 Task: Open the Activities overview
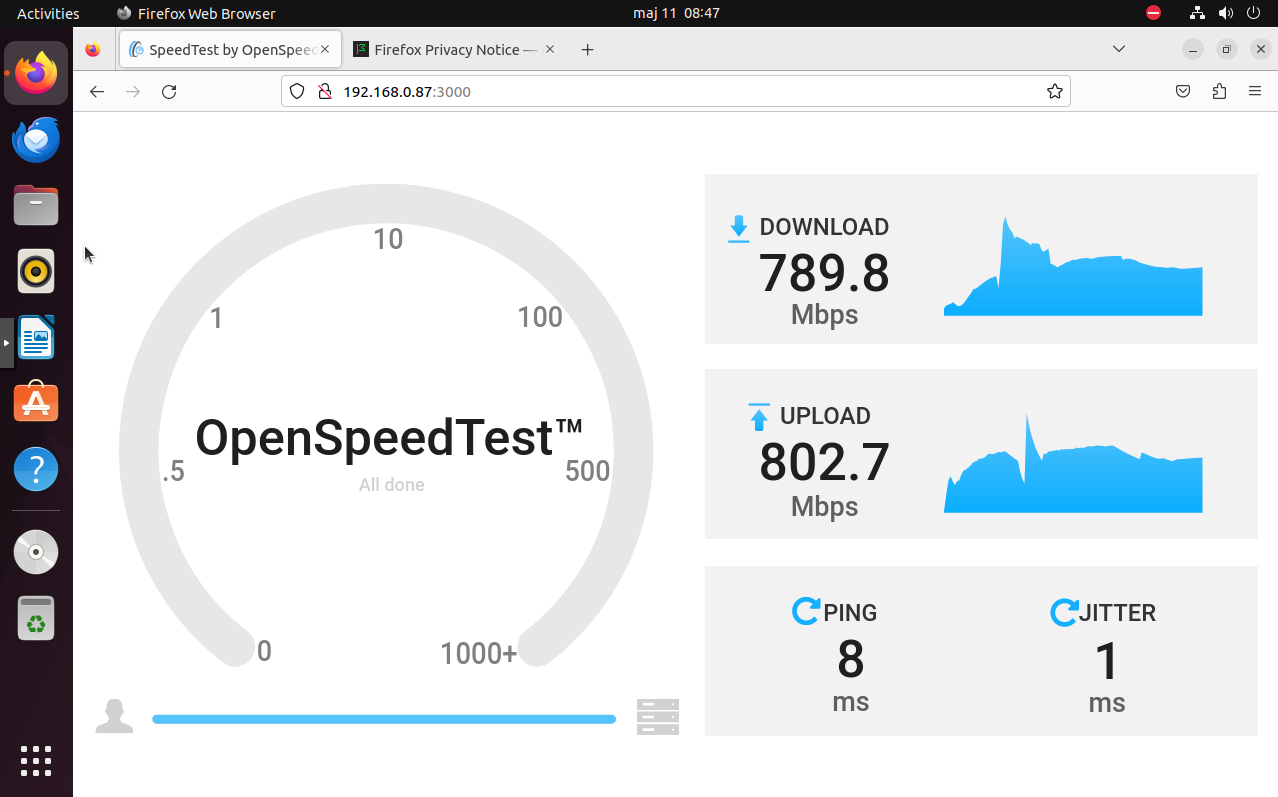click(x=48, y=13)
